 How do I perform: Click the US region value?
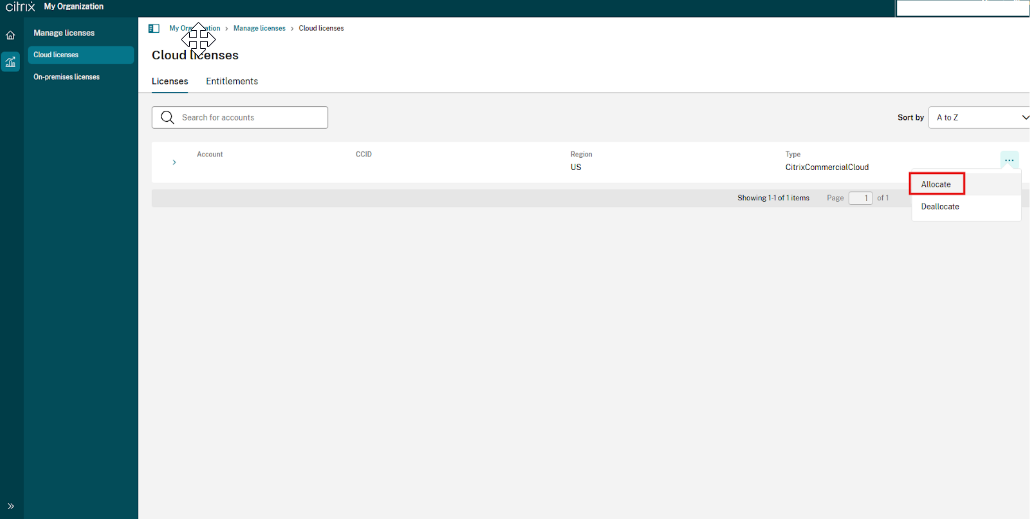[x=576, y=167]
